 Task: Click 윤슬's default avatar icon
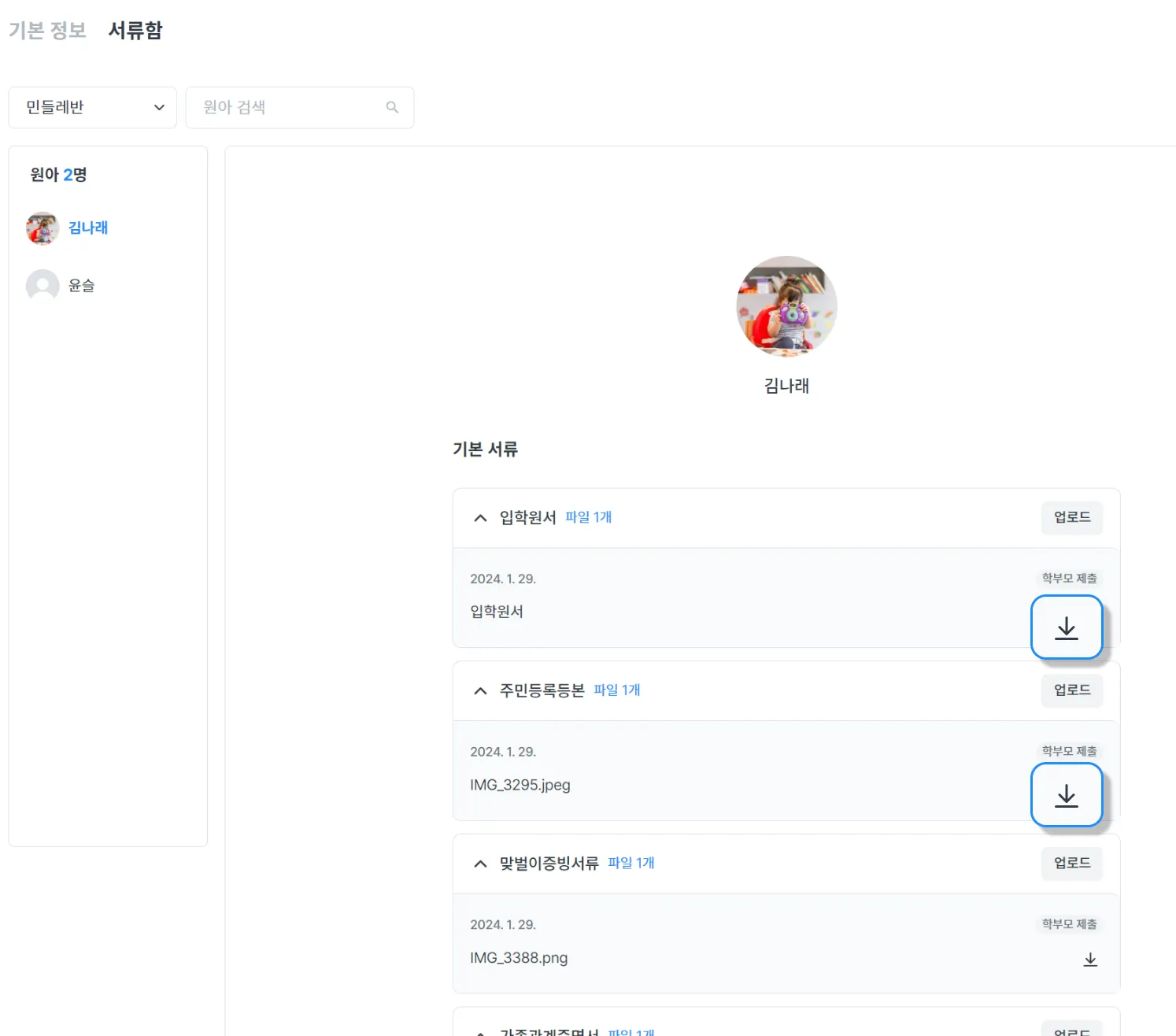[x=43, y=286]
